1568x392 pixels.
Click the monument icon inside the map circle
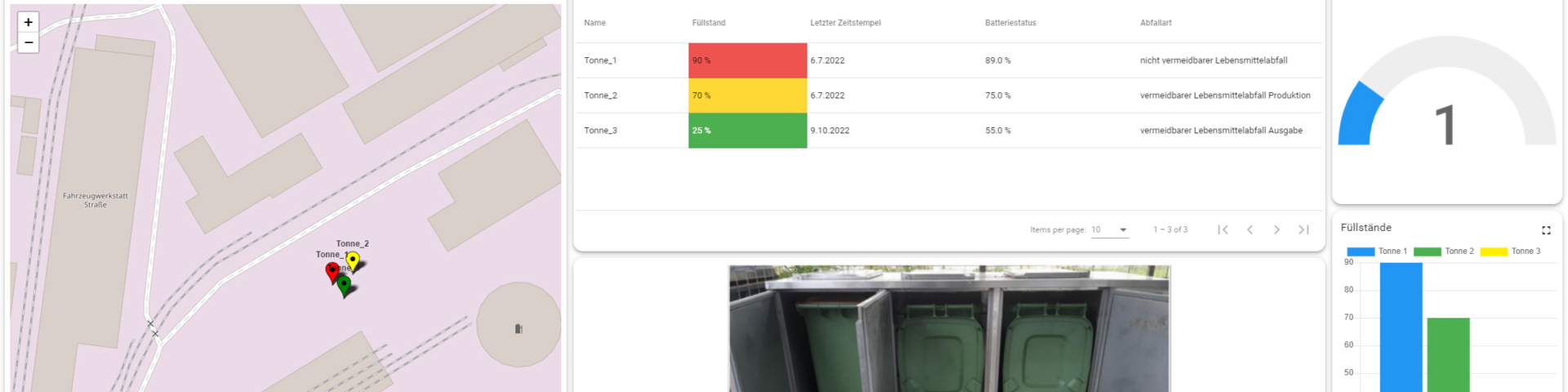518,328
